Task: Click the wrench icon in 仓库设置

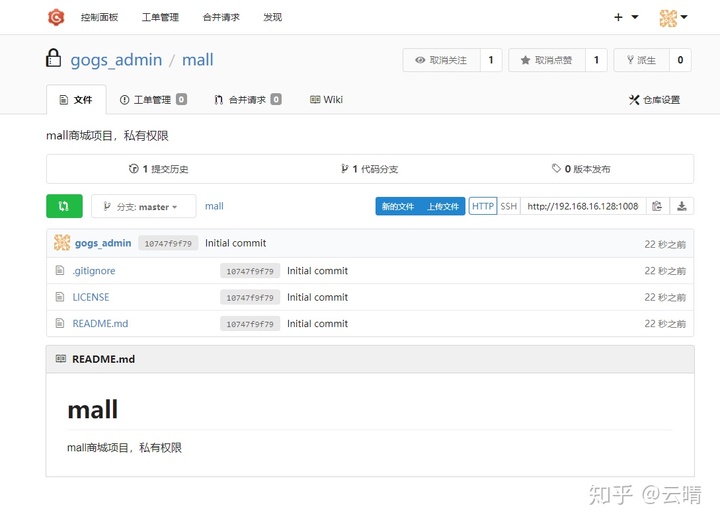Action: coord(634,100)
